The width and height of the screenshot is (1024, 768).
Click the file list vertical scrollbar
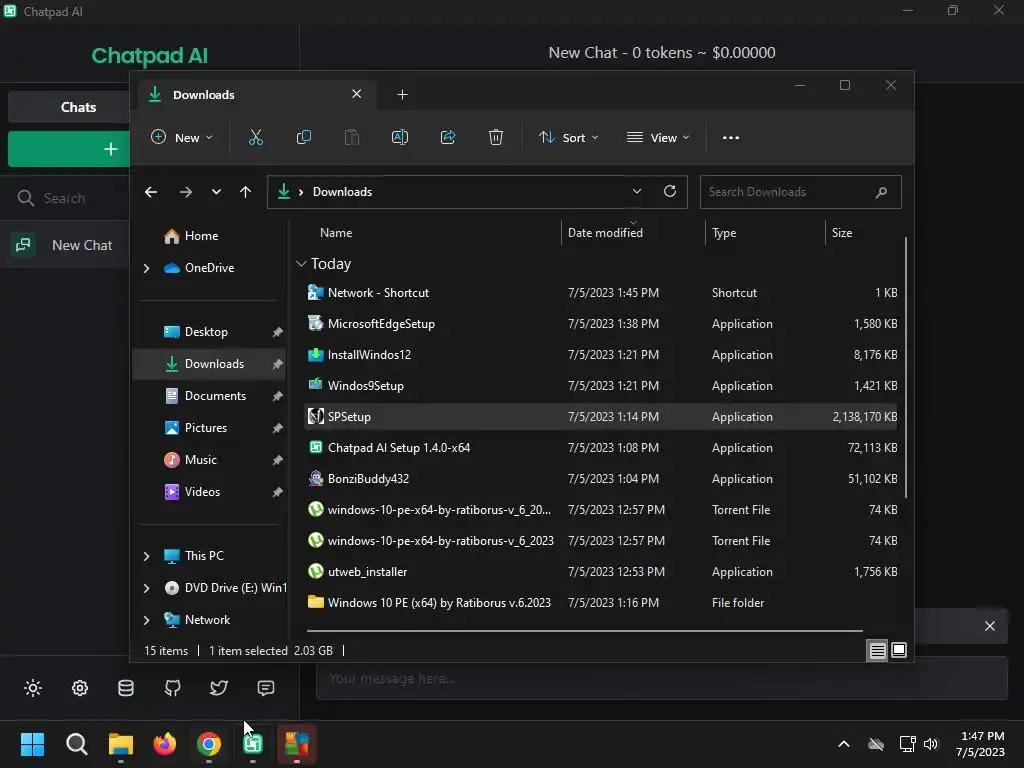pos(906,367)
